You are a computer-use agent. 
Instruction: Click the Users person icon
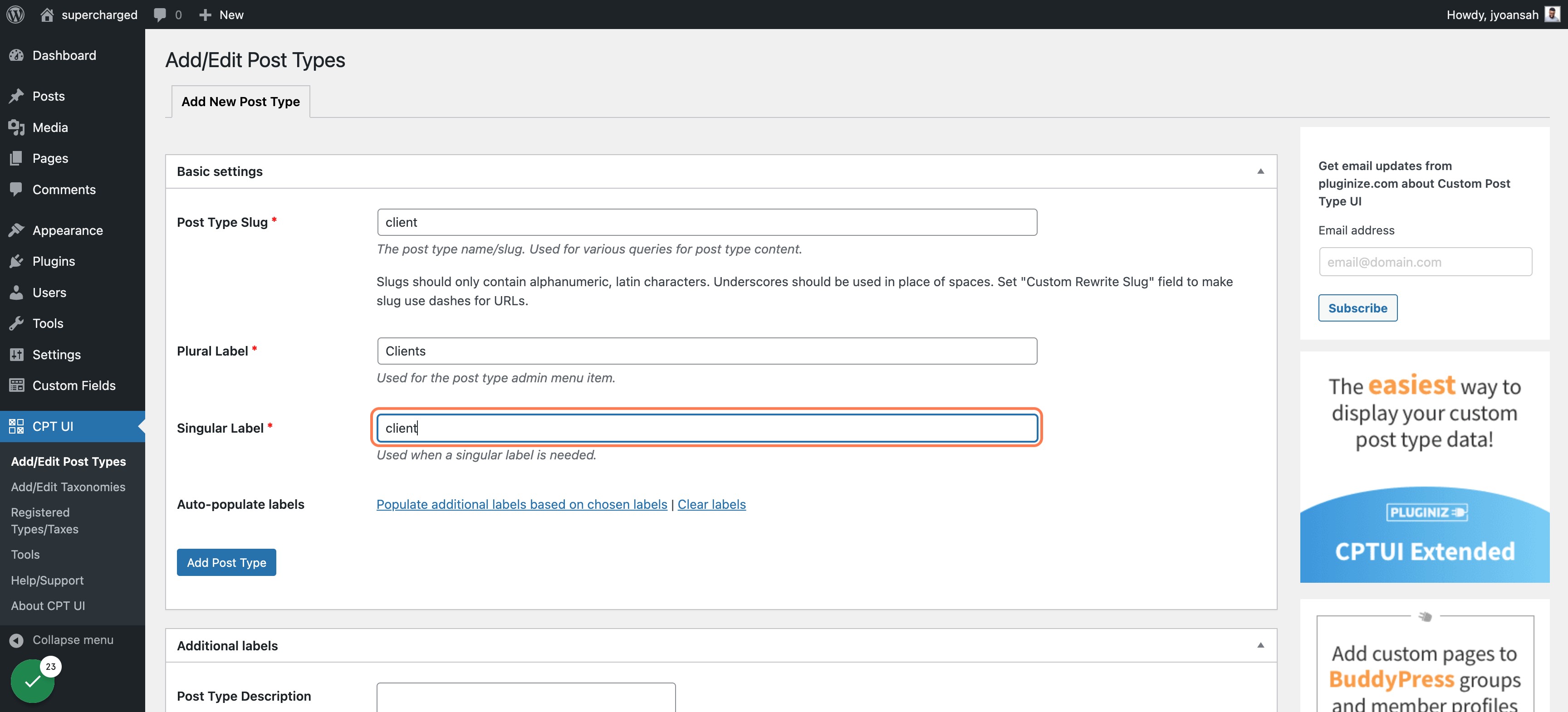[16, 292]
